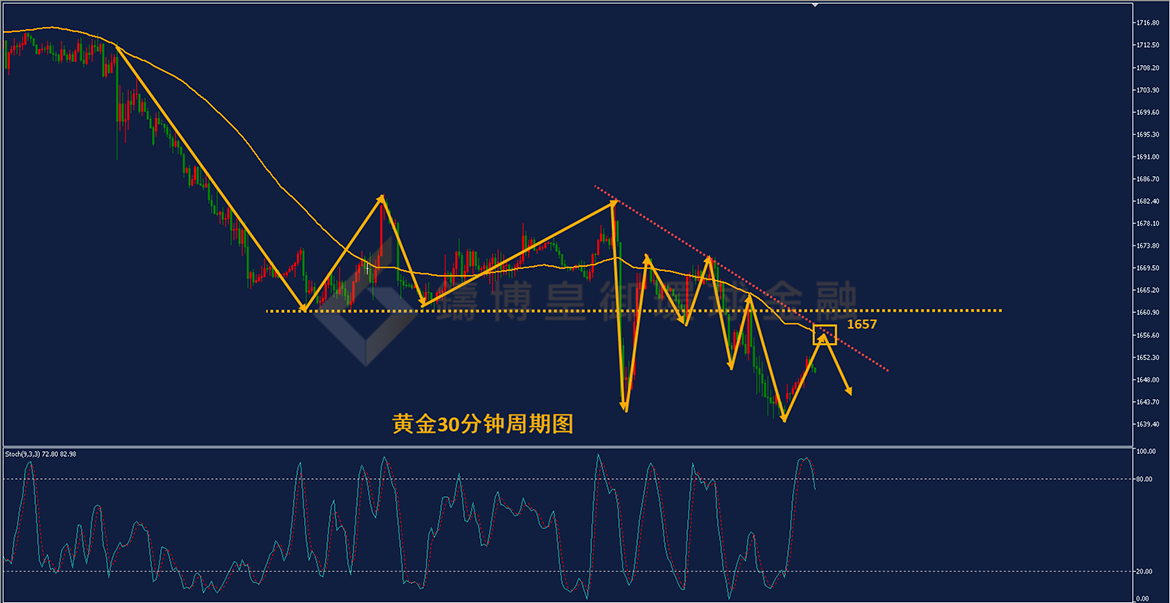Click the arrowhead at the 1682.40 peak
The width and height of the screenshot is (1170, 603).
613,201
